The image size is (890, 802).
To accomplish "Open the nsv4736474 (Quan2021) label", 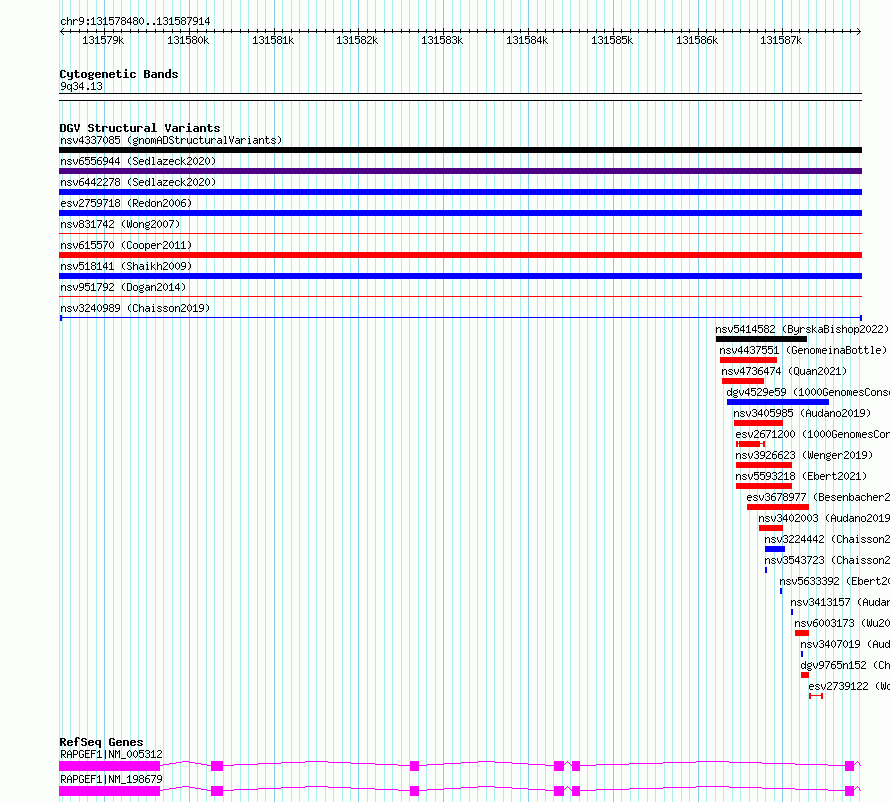I will (x=784, y=371).
